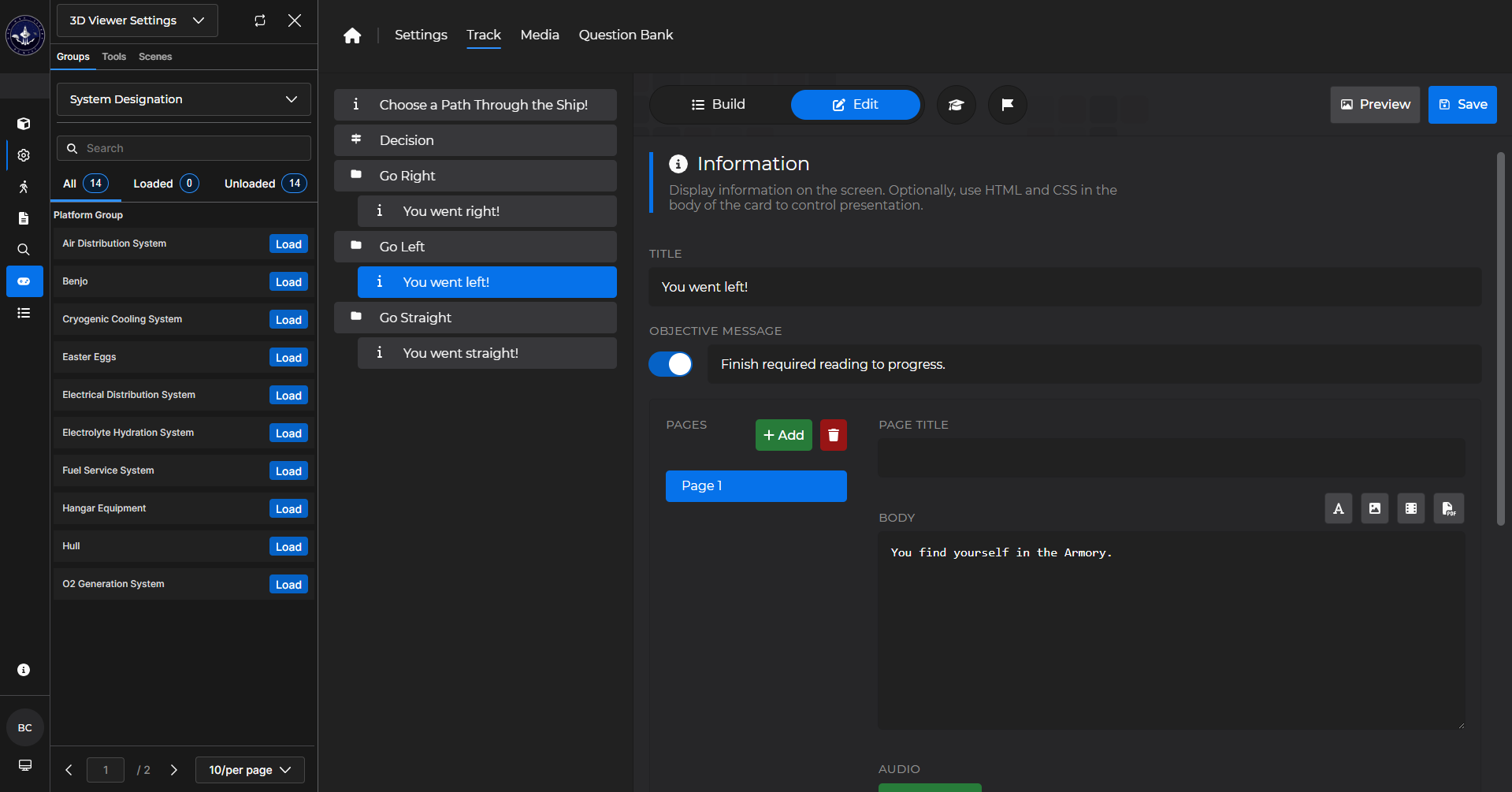1512x792 pixels.
Task: Open the System Designation dropdown
Action: tap(184, 99)
